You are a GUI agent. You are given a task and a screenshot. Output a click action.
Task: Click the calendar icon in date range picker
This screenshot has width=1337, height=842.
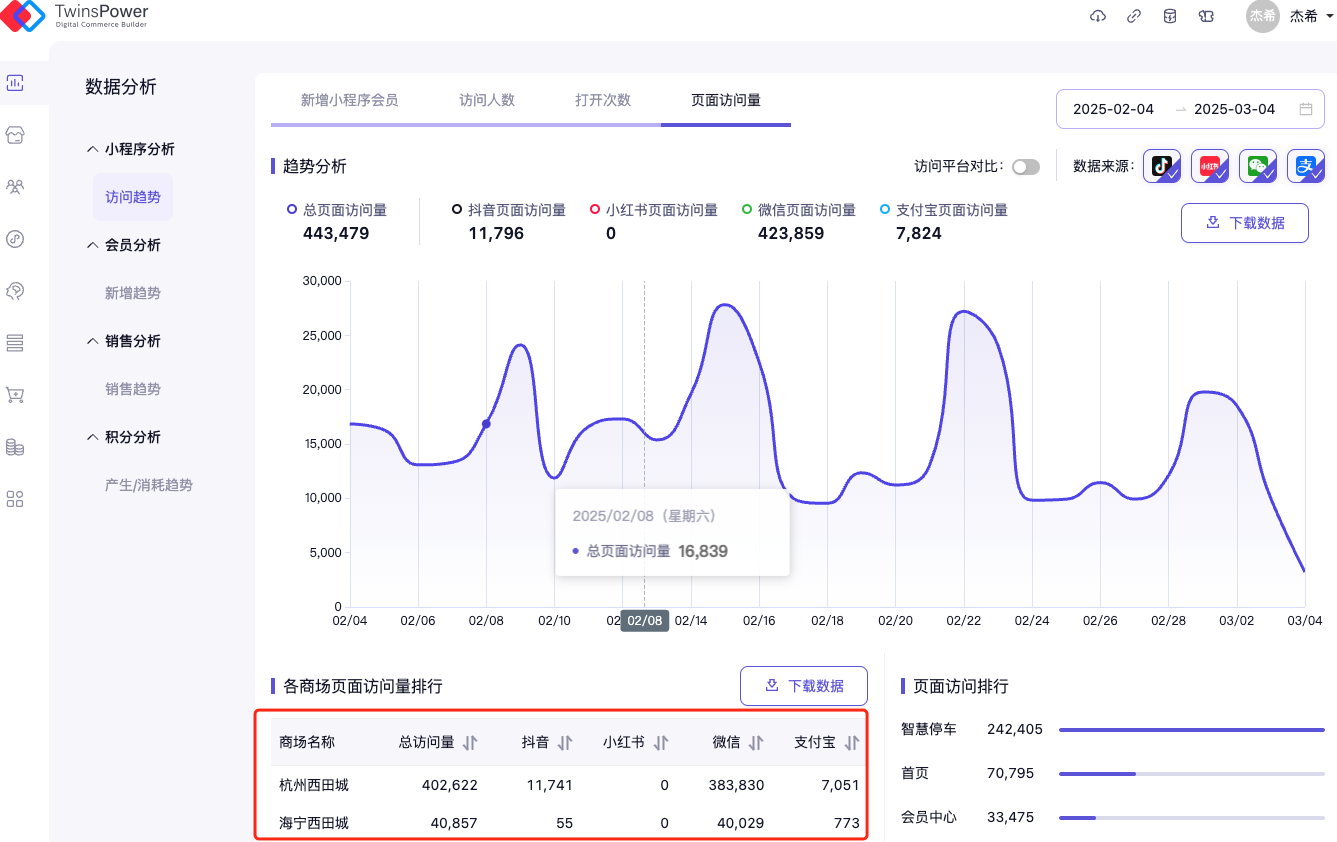pos(1306,109)
